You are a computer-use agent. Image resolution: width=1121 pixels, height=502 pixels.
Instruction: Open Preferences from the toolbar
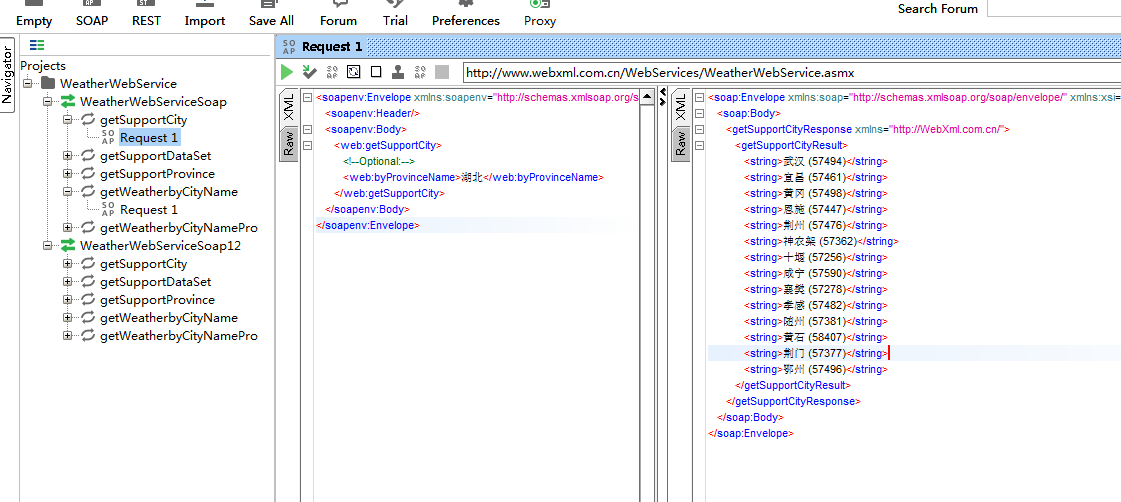[466, 14]
